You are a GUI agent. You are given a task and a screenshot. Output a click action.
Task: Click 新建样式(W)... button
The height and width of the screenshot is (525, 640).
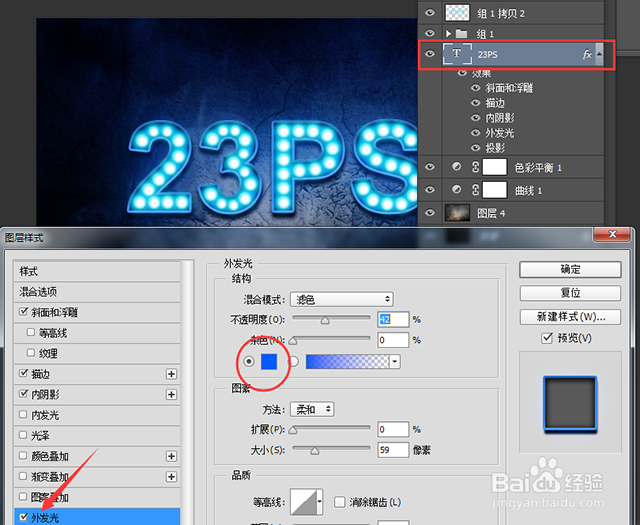570,316
